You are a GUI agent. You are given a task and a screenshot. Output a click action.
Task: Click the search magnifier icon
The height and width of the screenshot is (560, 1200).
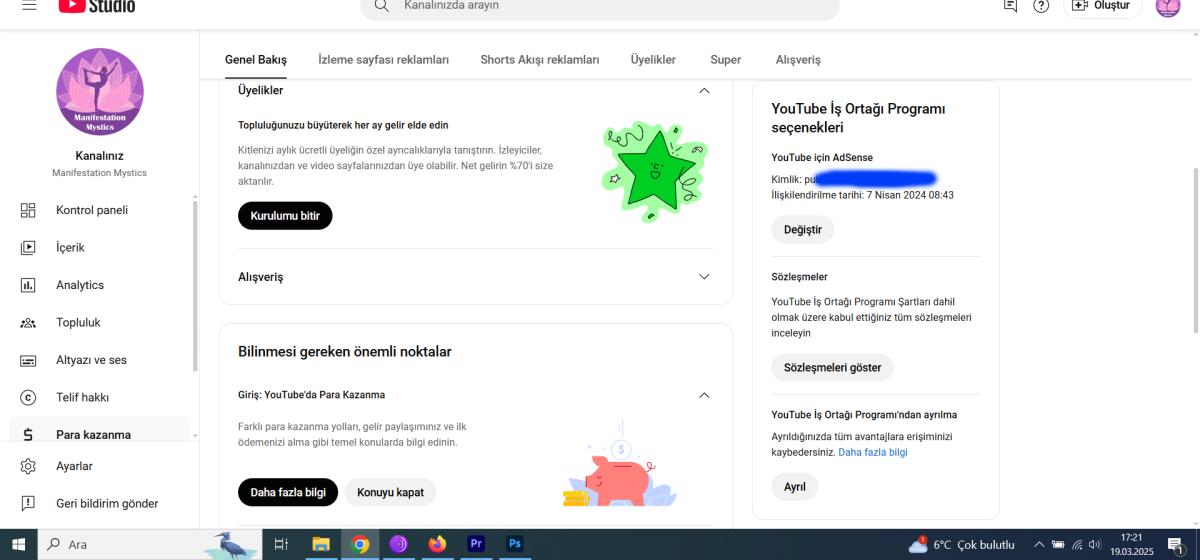point(381,5)
